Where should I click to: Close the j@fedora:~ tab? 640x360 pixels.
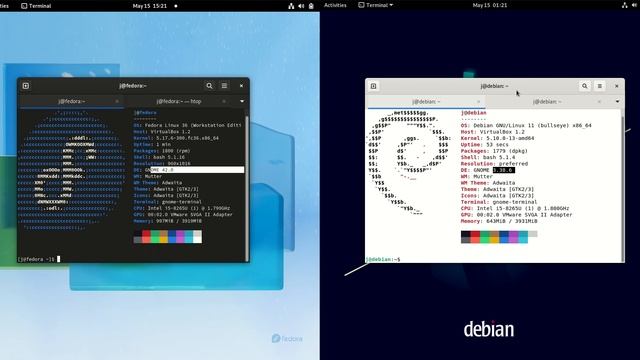[x=117, y=101]
